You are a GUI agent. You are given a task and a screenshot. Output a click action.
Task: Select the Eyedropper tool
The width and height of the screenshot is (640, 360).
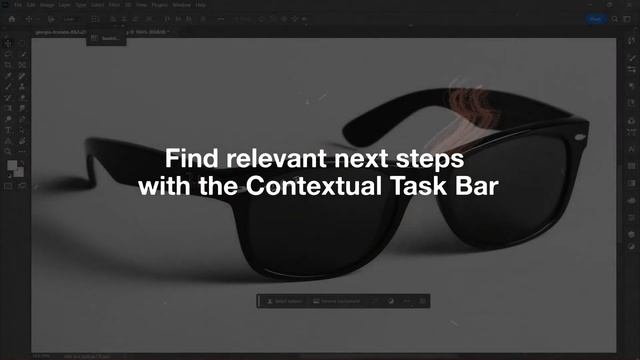(8, 76)
